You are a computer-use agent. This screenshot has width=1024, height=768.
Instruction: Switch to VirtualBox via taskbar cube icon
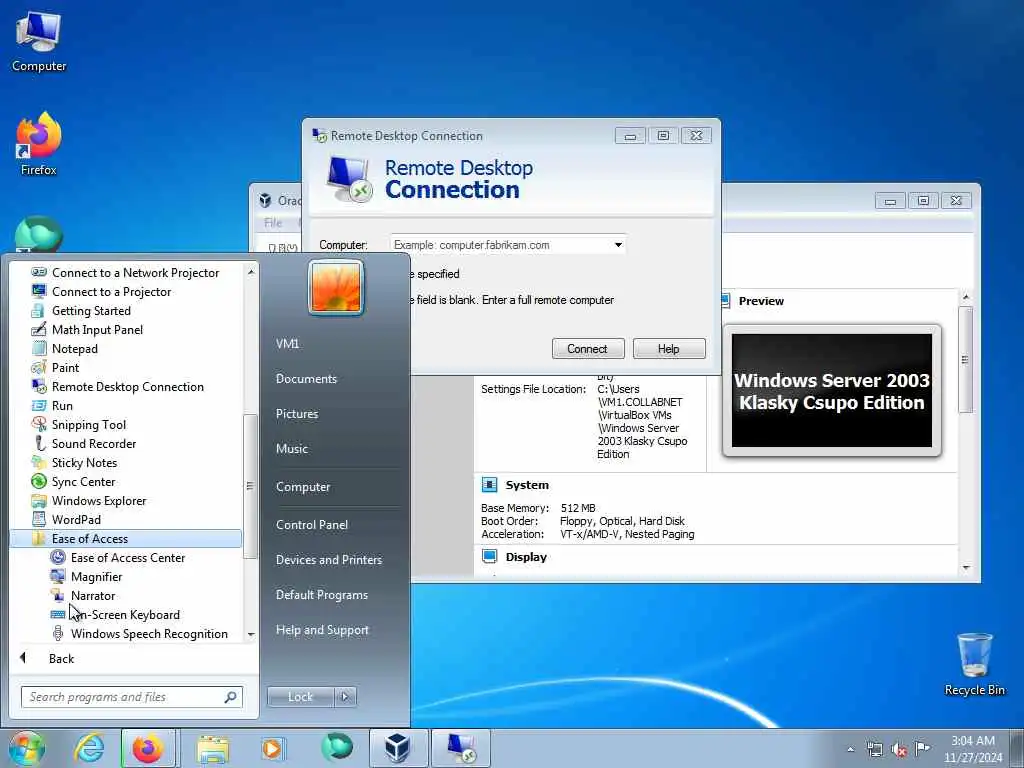tap(398, 748)
